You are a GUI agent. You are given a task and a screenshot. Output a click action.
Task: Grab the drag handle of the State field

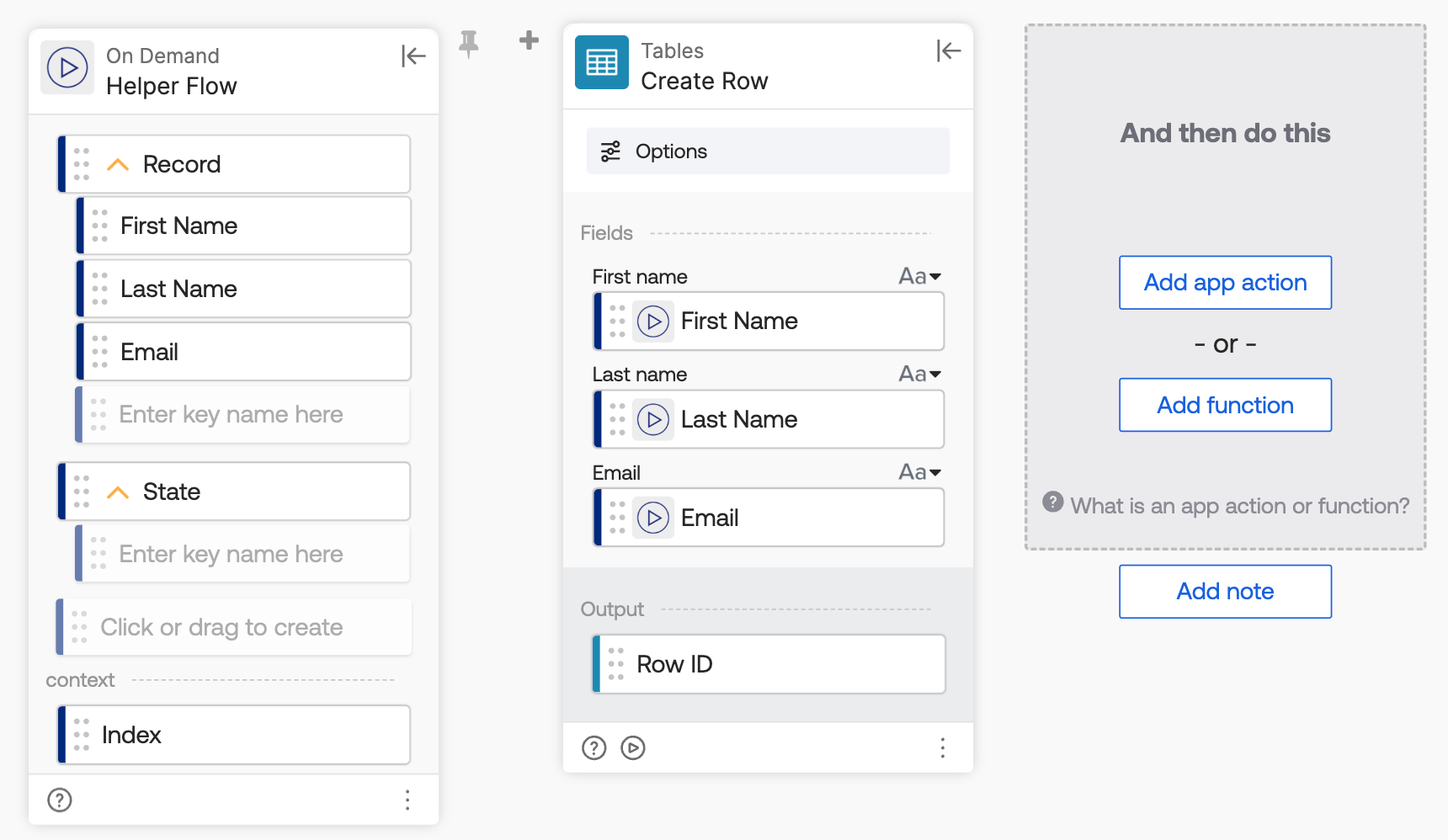coord(82,492)
